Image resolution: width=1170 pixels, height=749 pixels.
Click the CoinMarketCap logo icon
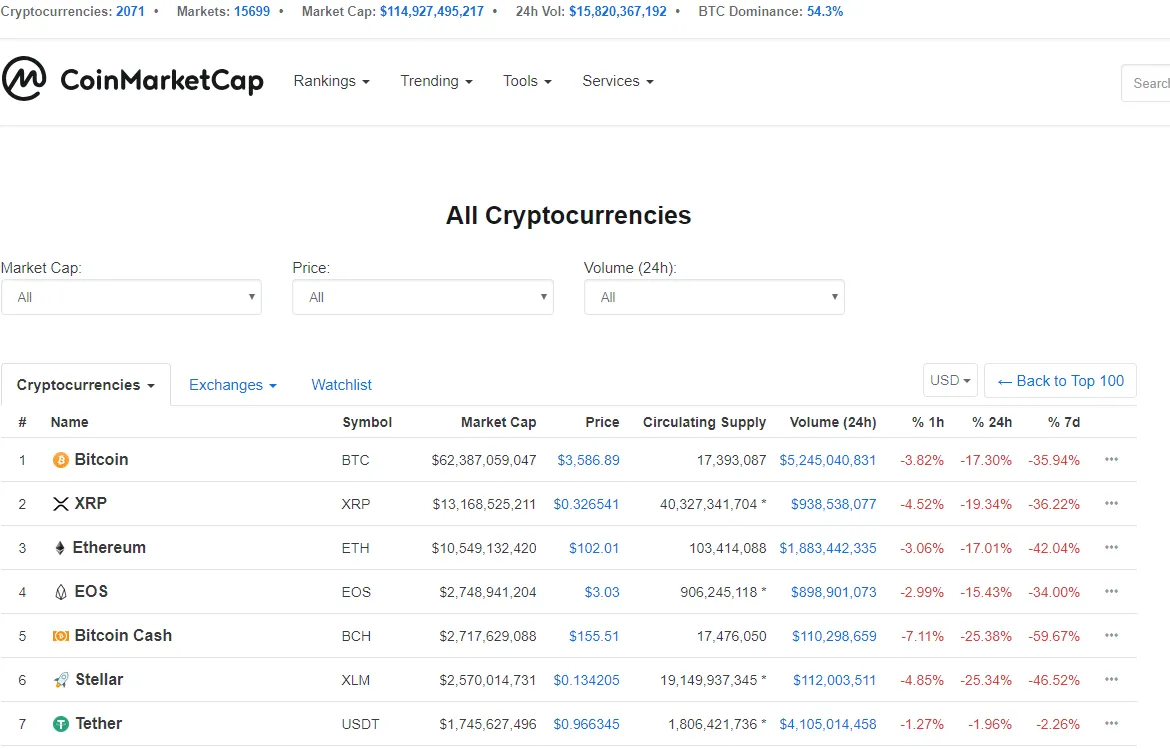(24, 79)
